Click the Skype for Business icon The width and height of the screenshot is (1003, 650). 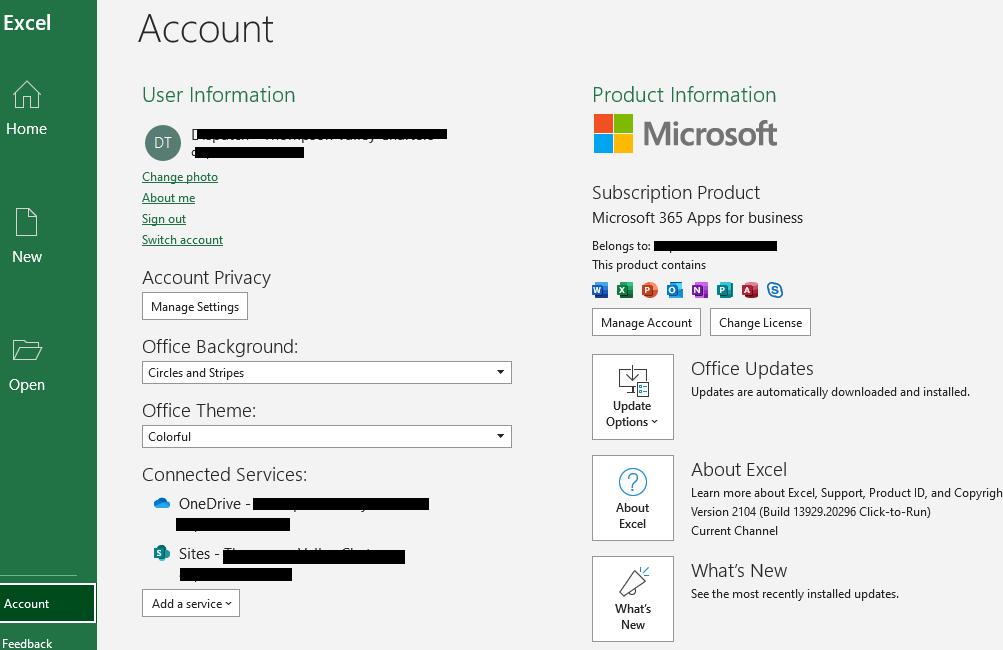click(775, 290)
